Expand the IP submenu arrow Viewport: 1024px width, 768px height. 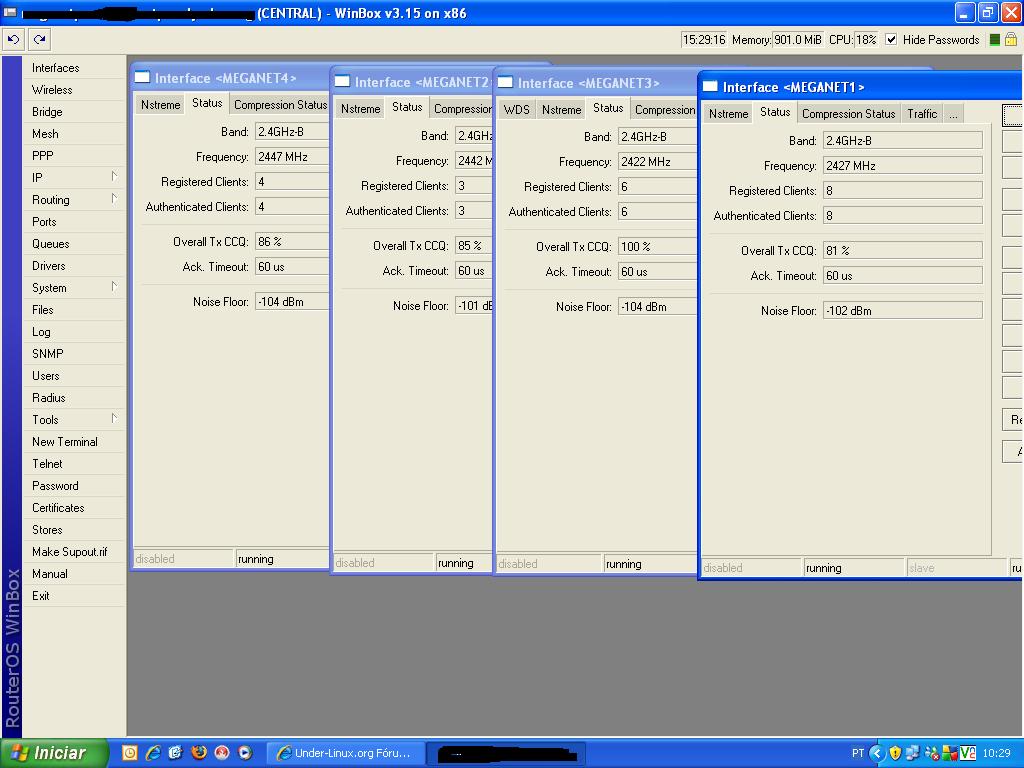(114, 176)
